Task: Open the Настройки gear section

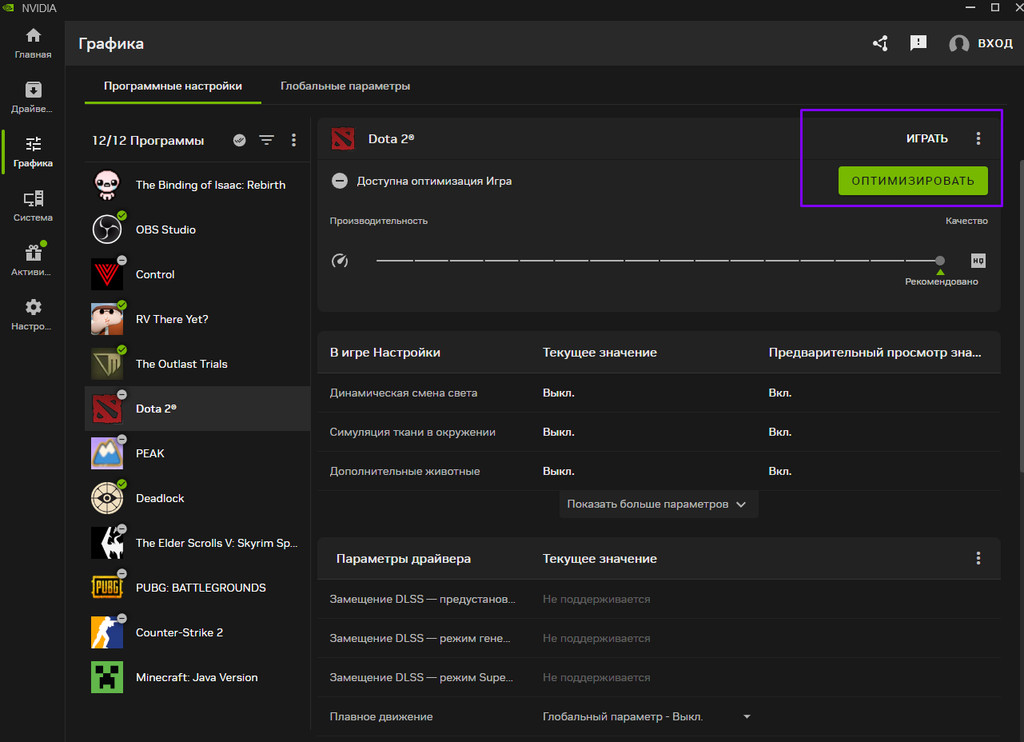Action: coord(33,314)
